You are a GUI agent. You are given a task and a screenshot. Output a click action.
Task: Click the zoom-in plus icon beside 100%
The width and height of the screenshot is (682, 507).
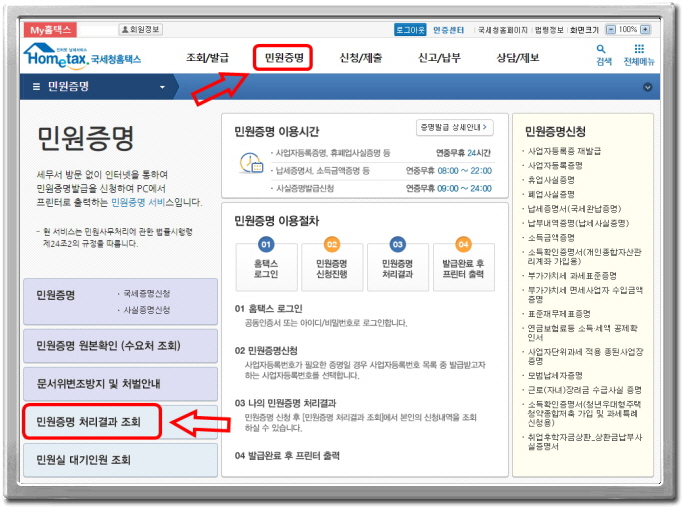tap(645, 30)
